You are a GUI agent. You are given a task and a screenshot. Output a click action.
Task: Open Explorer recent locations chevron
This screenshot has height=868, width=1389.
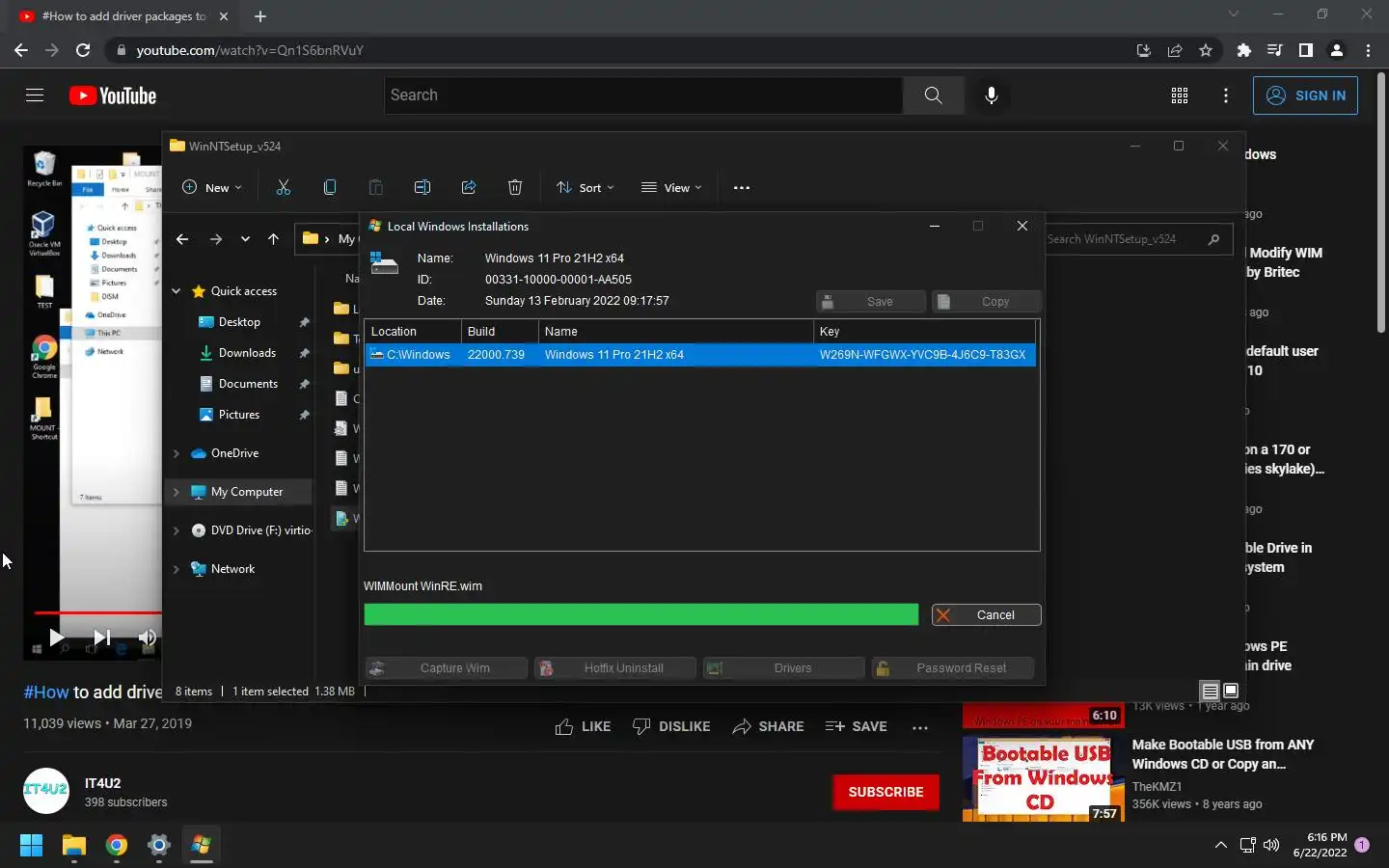[245, 239]
